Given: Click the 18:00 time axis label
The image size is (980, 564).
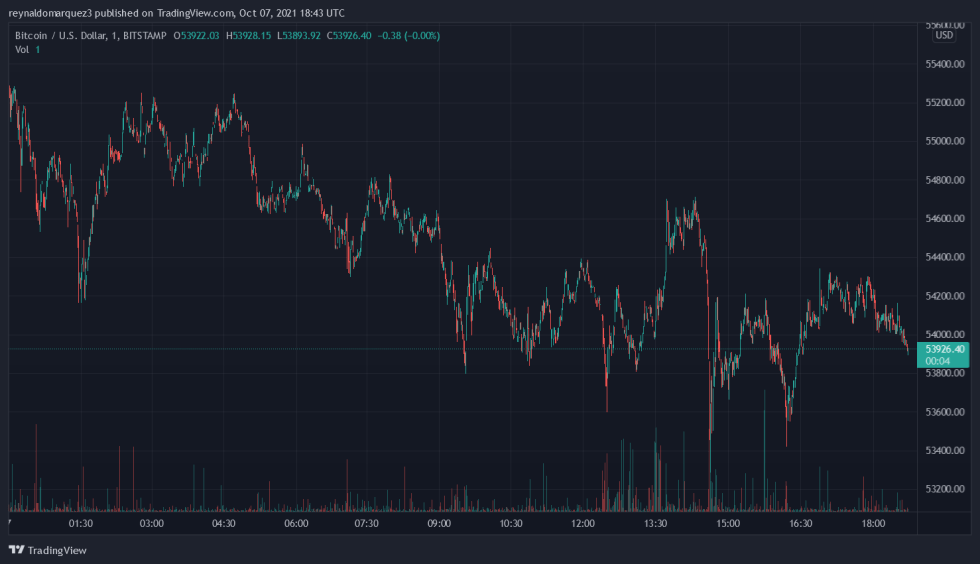Looking at the screenshot, I should tap(873, 524).
